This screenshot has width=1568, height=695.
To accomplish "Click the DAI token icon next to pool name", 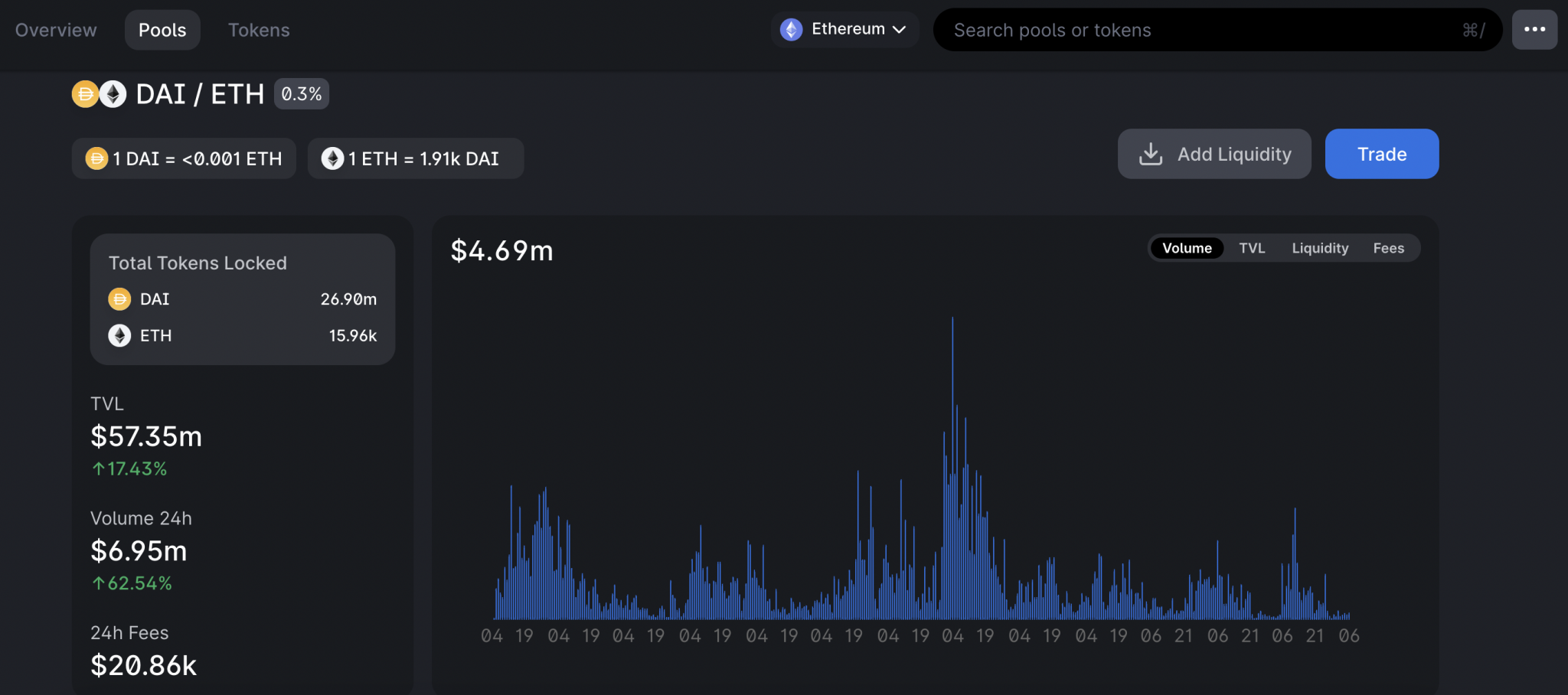I will tap(86, 93).
